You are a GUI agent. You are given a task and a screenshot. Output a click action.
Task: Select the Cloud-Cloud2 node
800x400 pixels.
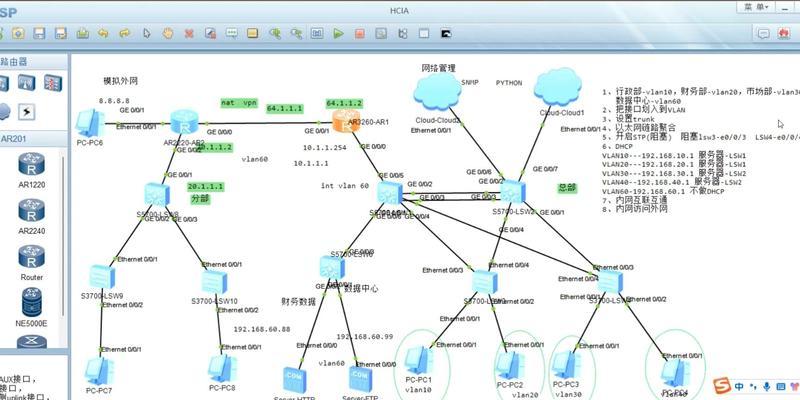tap(437, 92)
